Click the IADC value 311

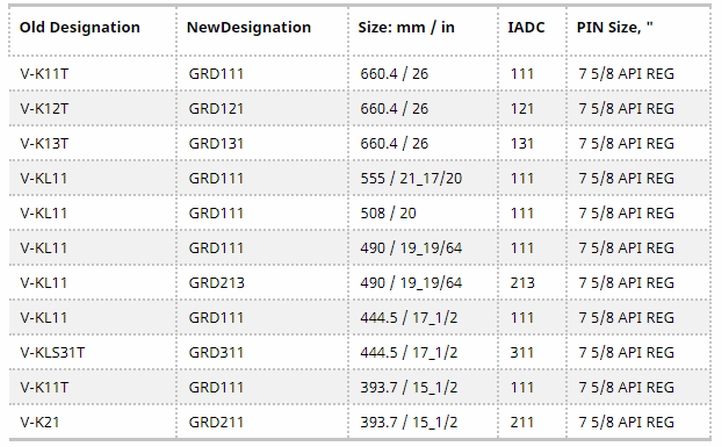click(521, 353)
